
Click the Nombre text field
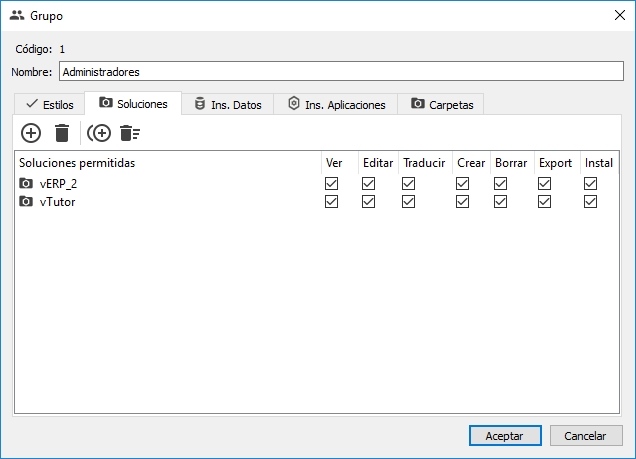tap(340, 72)
